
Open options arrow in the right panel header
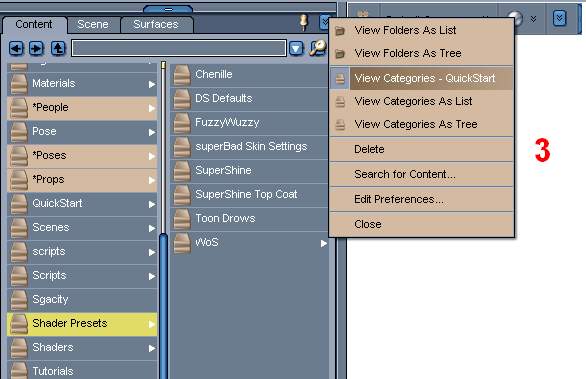click(559, 18)
